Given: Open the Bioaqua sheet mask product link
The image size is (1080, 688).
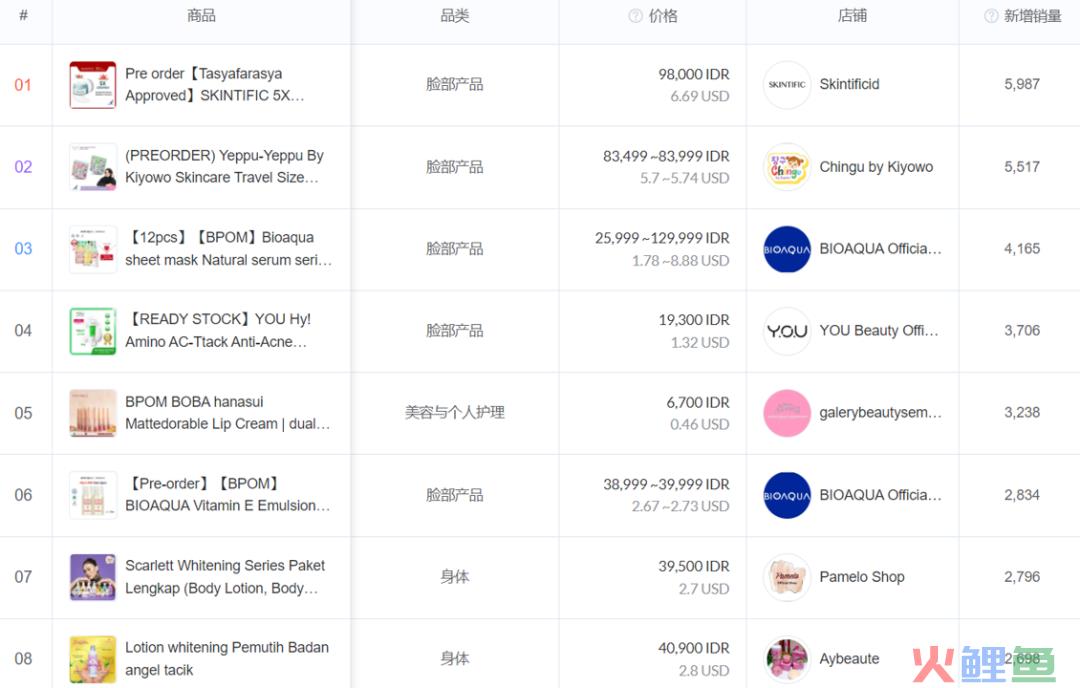Looking at the screenshot, I should point(228,249).
